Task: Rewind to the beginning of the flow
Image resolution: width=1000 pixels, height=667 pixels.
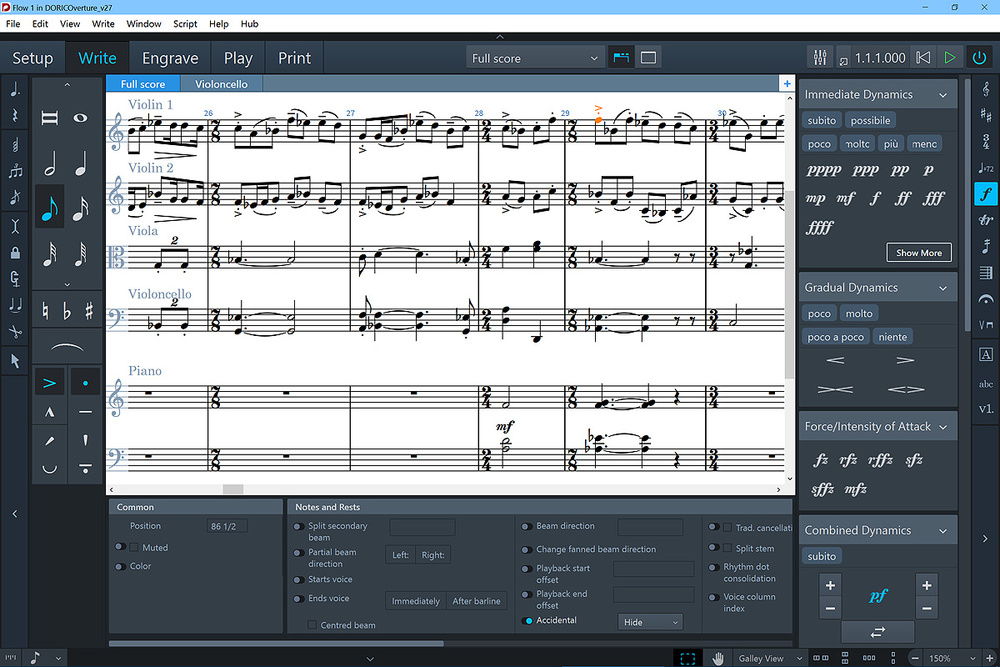Action: tap(923, 57)
